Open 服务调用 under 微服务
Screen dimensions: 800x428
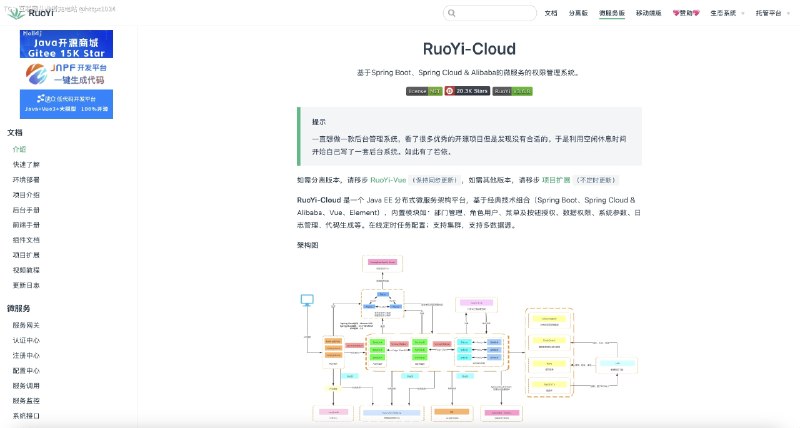tap(26, 386)
